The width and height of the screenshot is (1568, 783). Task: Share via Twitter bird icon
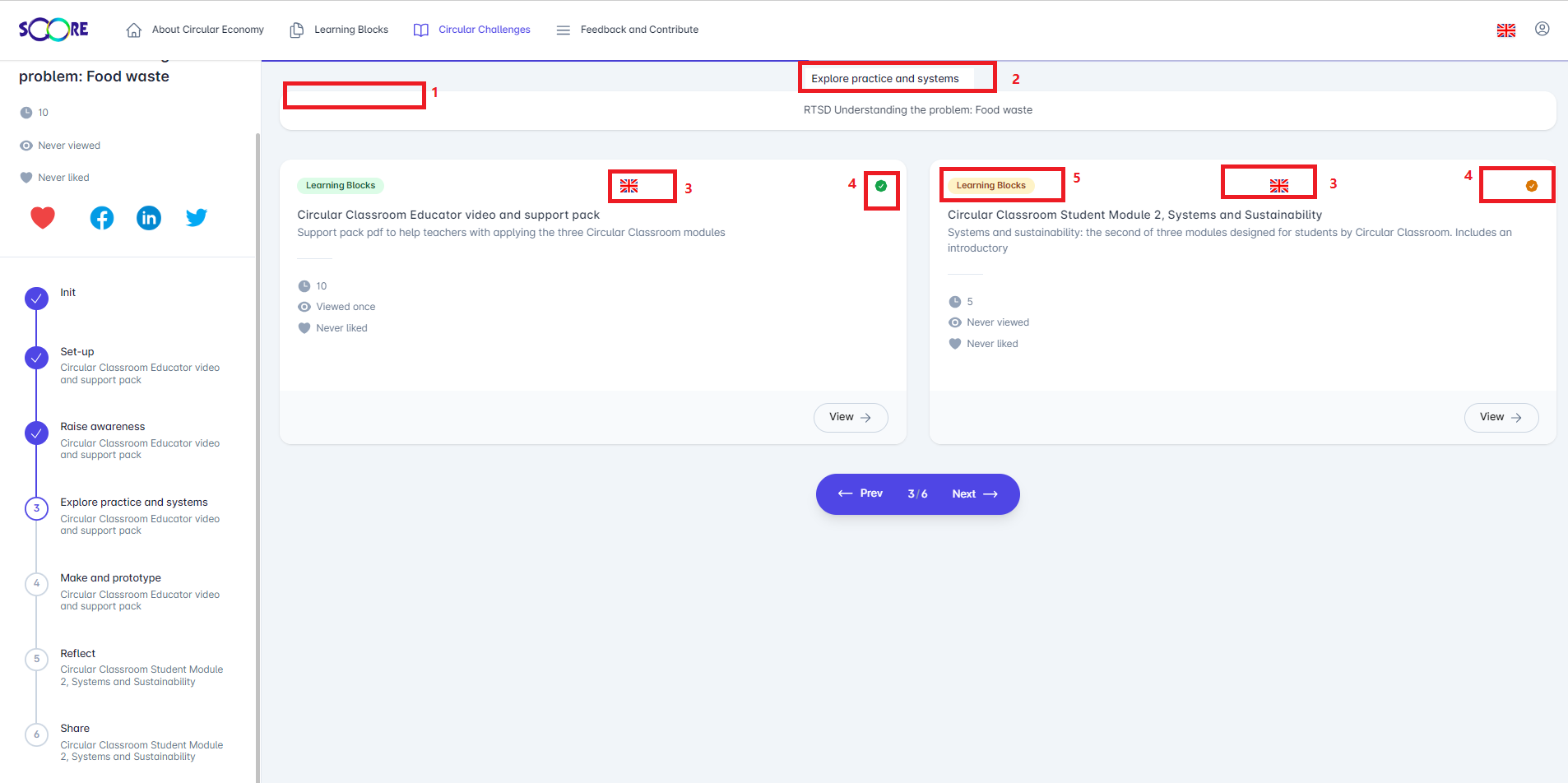click(196, 218)
